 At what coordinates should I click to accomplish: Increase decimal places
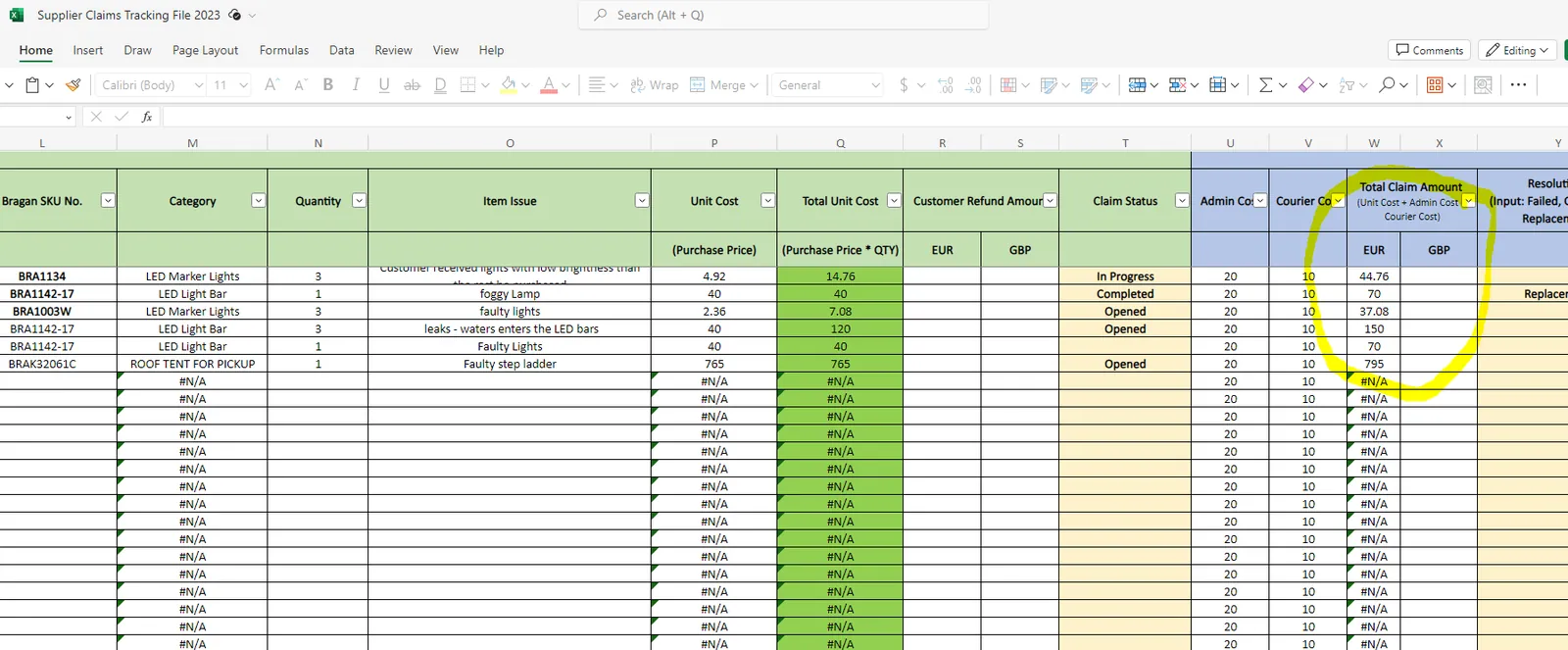[x=946, y=85]
